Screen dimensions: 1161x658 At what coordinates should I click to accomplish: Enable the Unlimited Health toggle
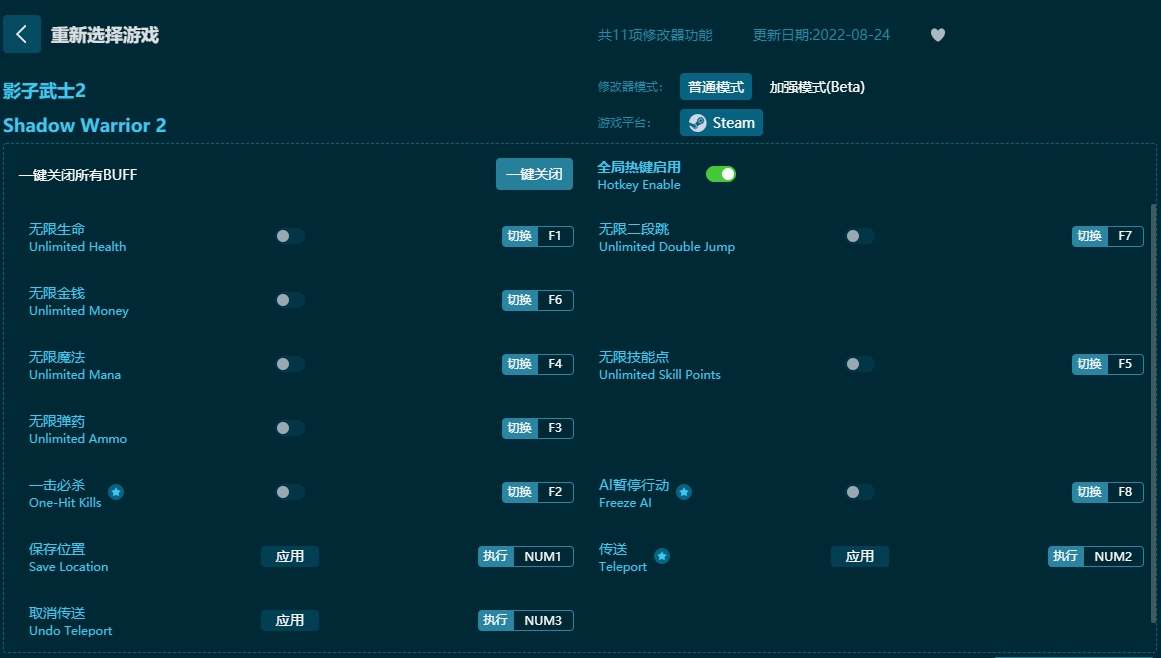(289, 236)
